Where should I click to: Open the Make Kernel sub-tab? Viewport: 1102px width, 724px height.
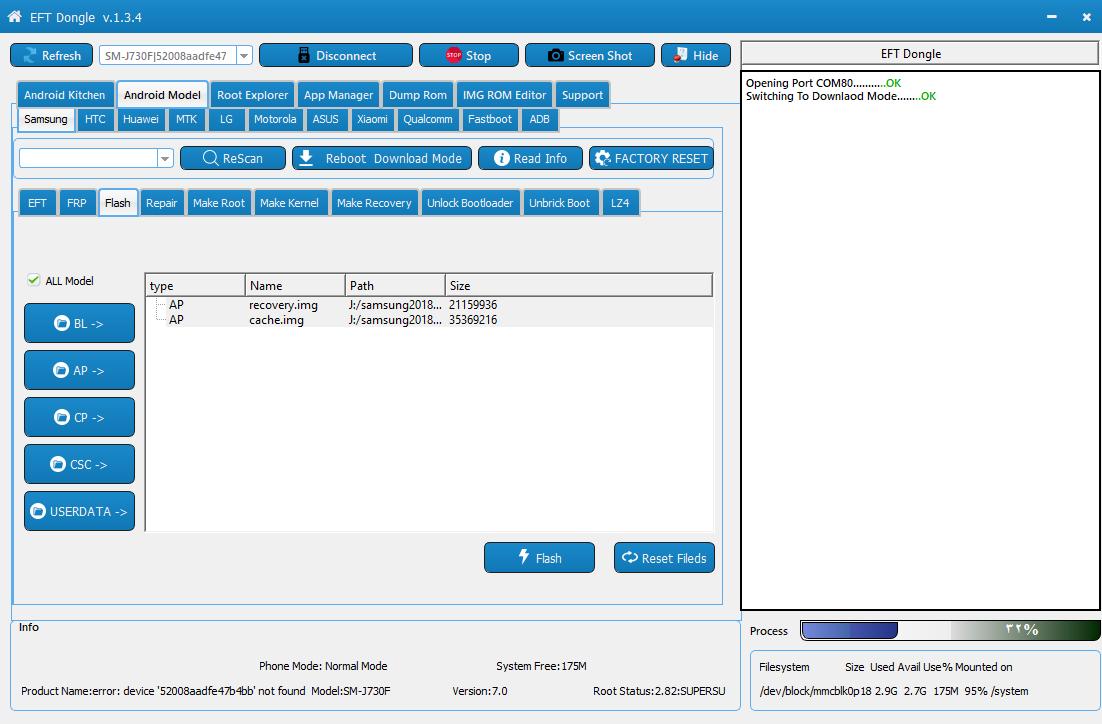[x=290, y=203]
